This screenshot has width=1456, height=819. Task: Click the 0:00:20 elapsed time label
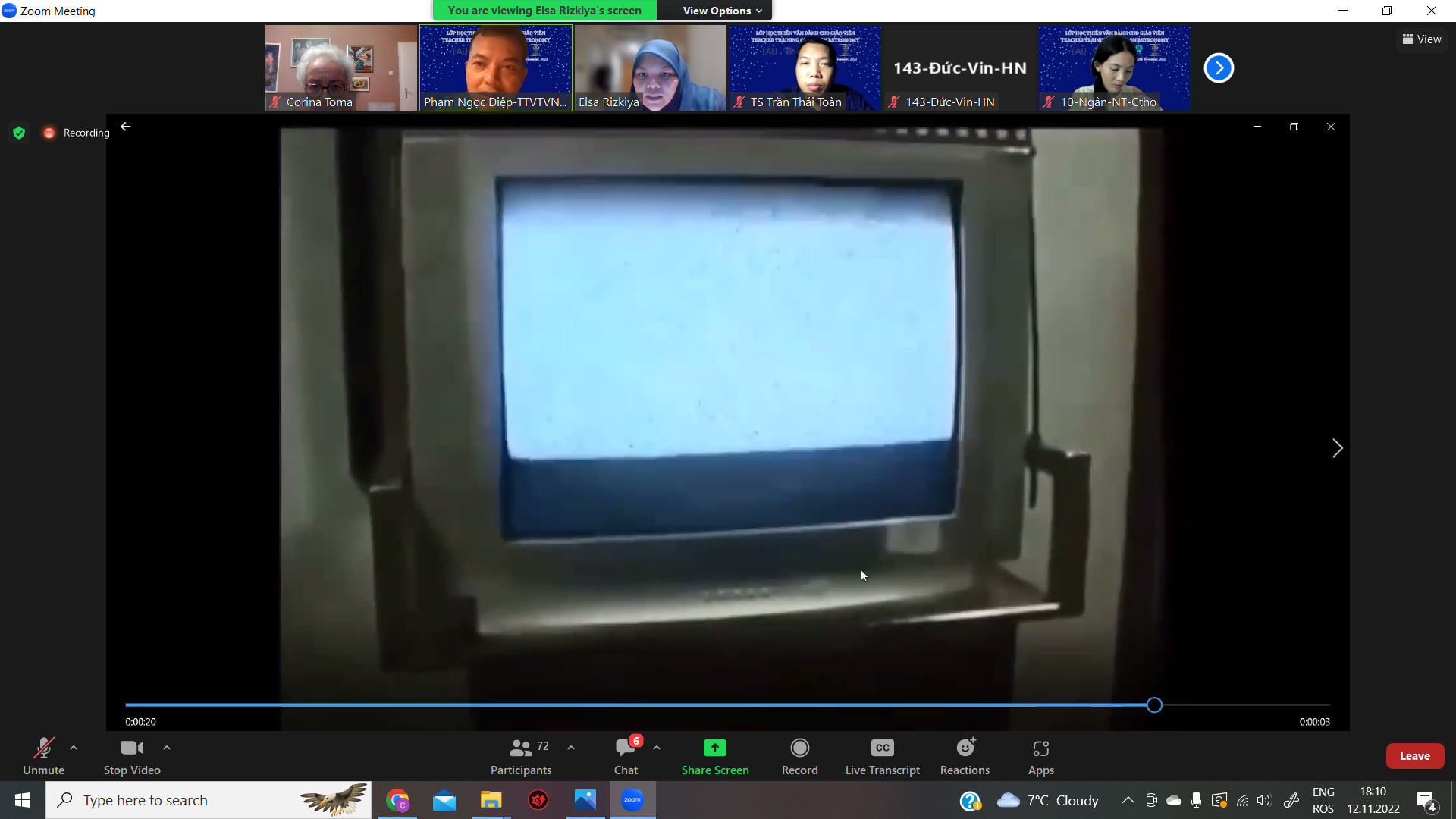click(141, 722)
